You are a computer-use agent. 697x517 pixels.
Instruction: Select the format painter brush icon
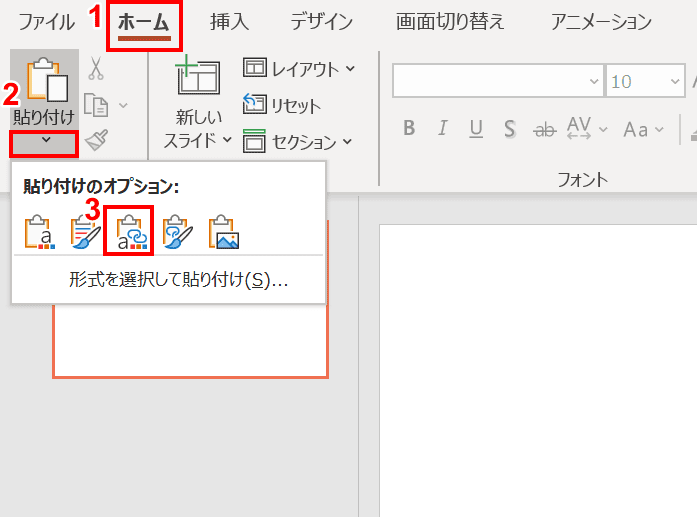click(x=96, y=140)
